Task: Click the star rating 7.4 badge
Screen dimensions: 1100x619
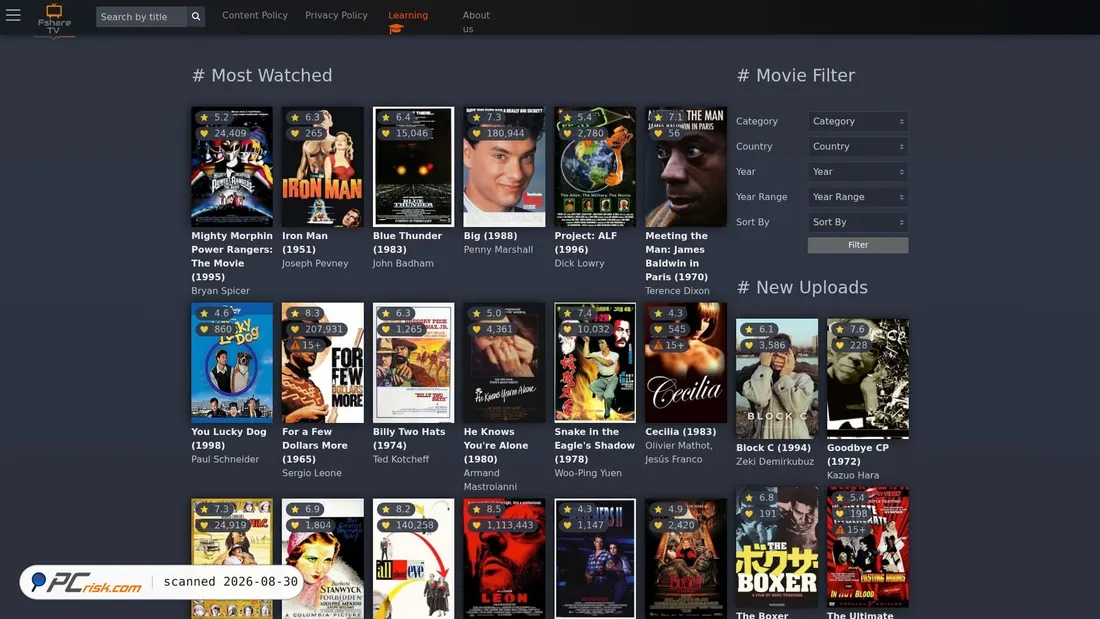Action: tap(578, 313)
